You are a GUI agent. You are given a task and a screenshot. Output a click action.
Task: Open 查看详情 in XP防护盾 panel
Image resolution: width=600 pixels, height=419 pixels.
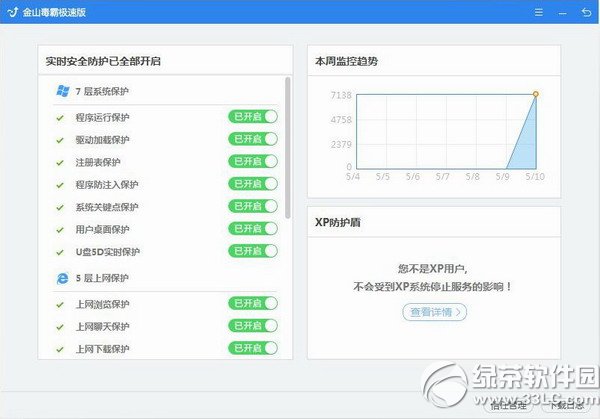(435, 312)
